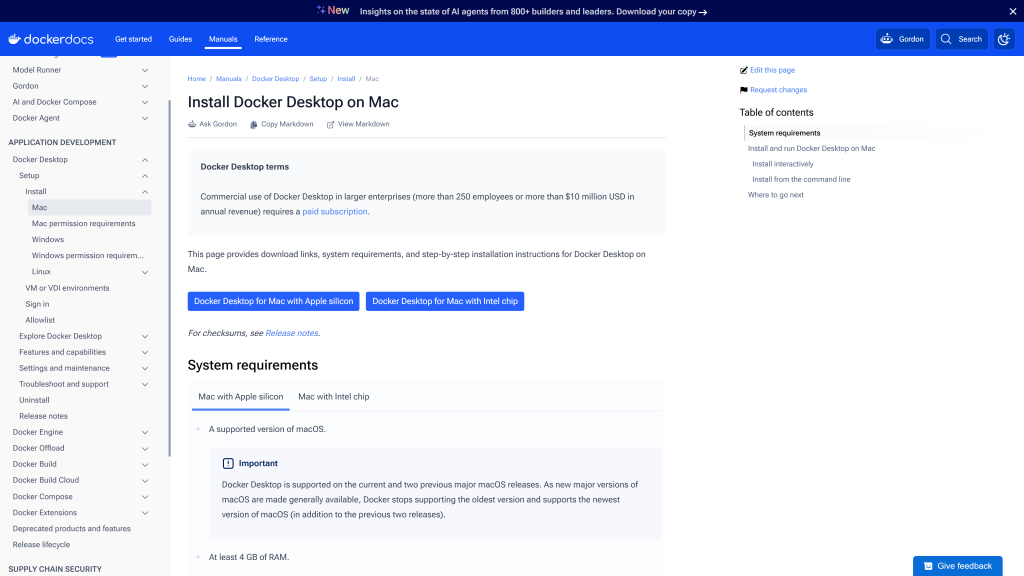
Task: Expand Docker Compose section
Action: pos(145,497)
